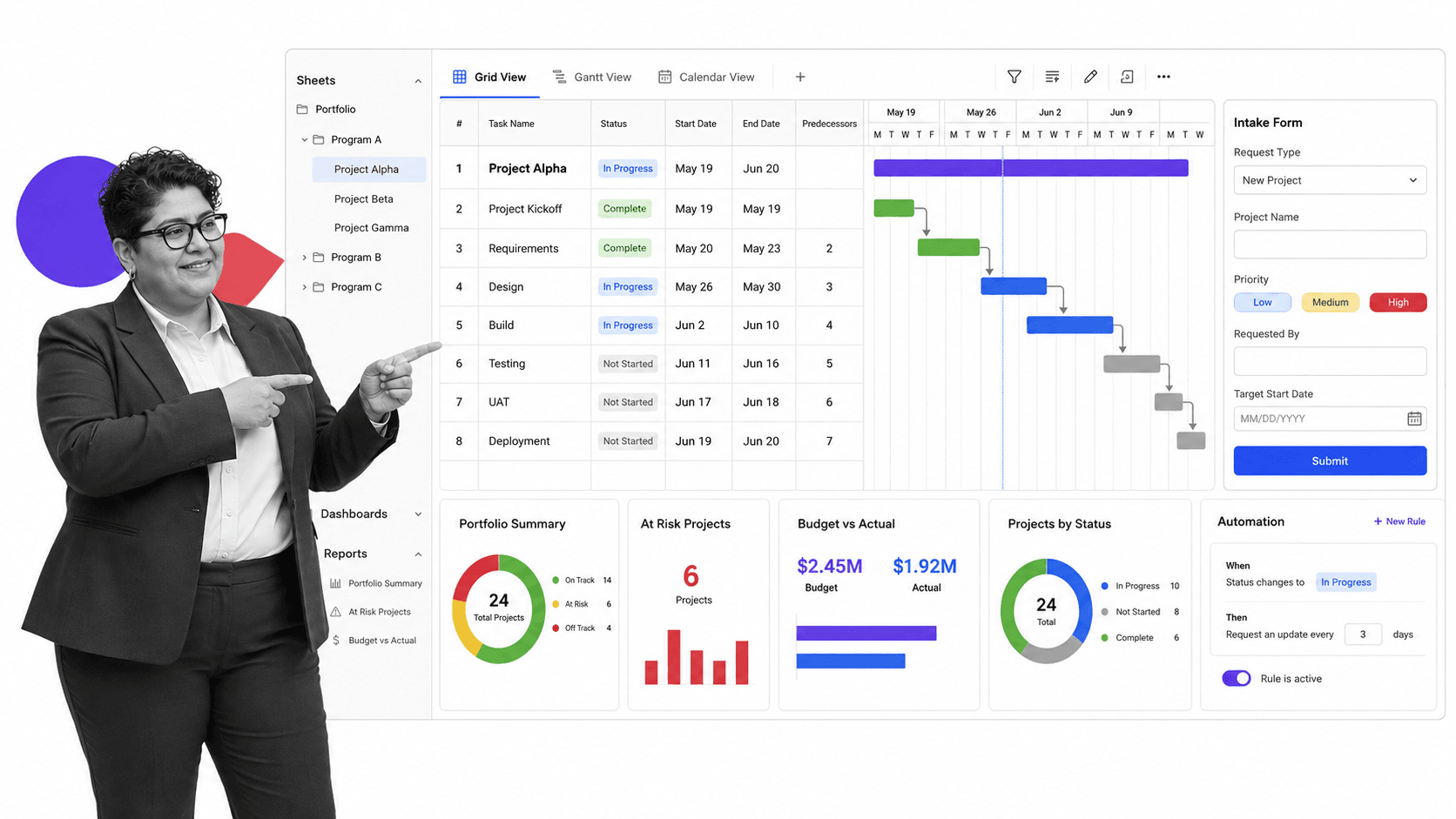Switch to Grid View tab

point(489,77)
